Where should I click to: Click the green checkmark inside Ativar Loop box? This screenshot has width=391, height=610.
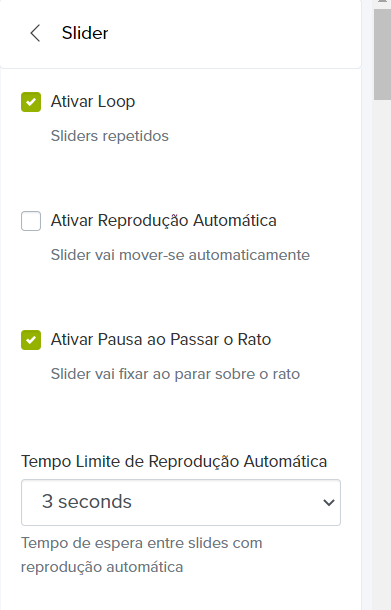point(31,102)
